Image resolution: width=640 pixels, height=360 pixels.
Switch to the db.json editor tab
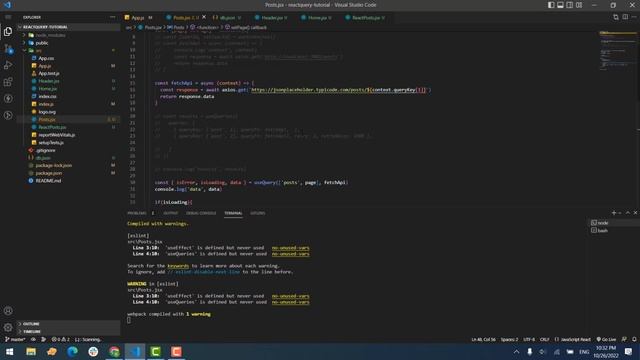(227, 18)
